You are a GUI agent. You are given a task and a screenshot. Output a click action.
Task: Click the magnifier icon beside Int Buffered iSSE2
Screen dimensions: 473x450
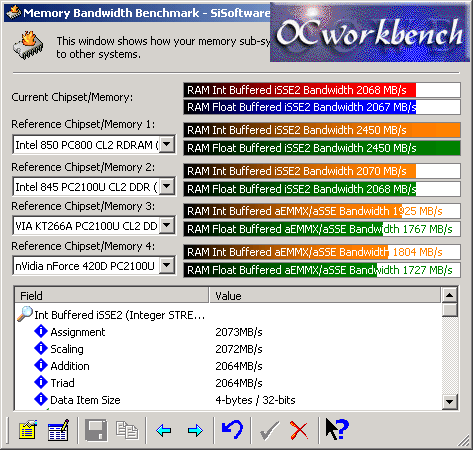click(24, 314)
